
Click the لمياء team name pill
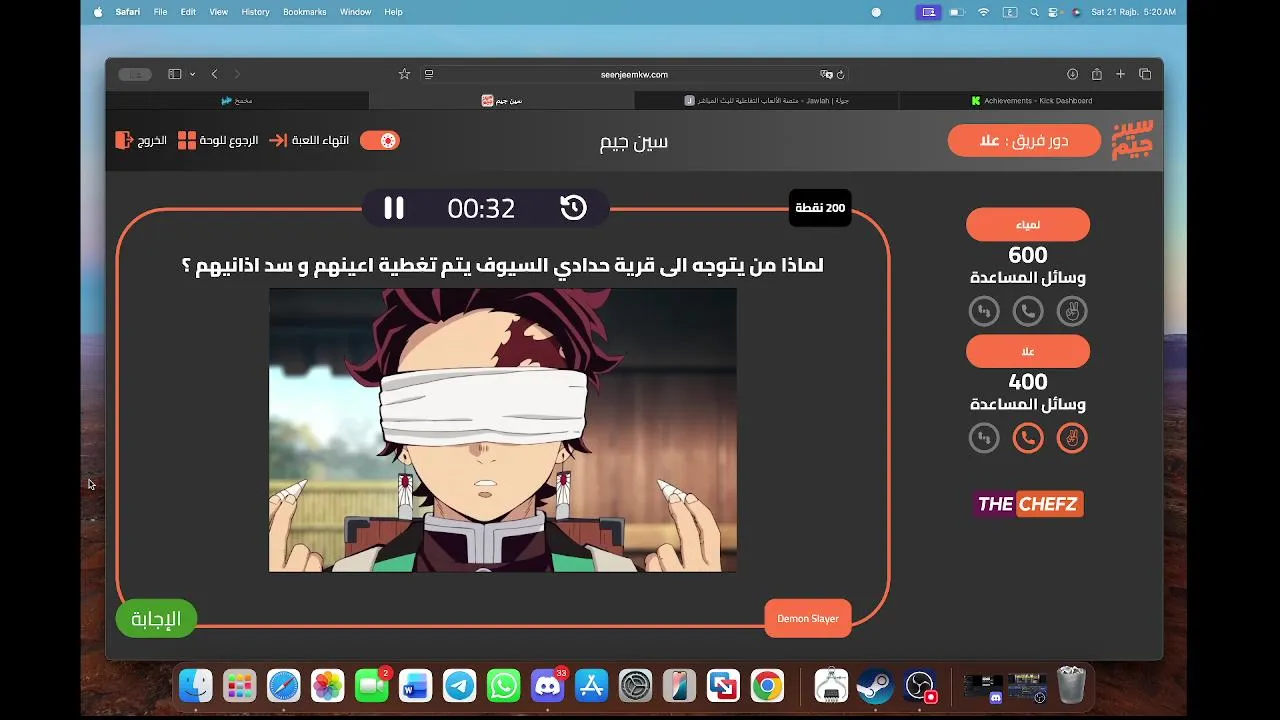coord(1028,225)
